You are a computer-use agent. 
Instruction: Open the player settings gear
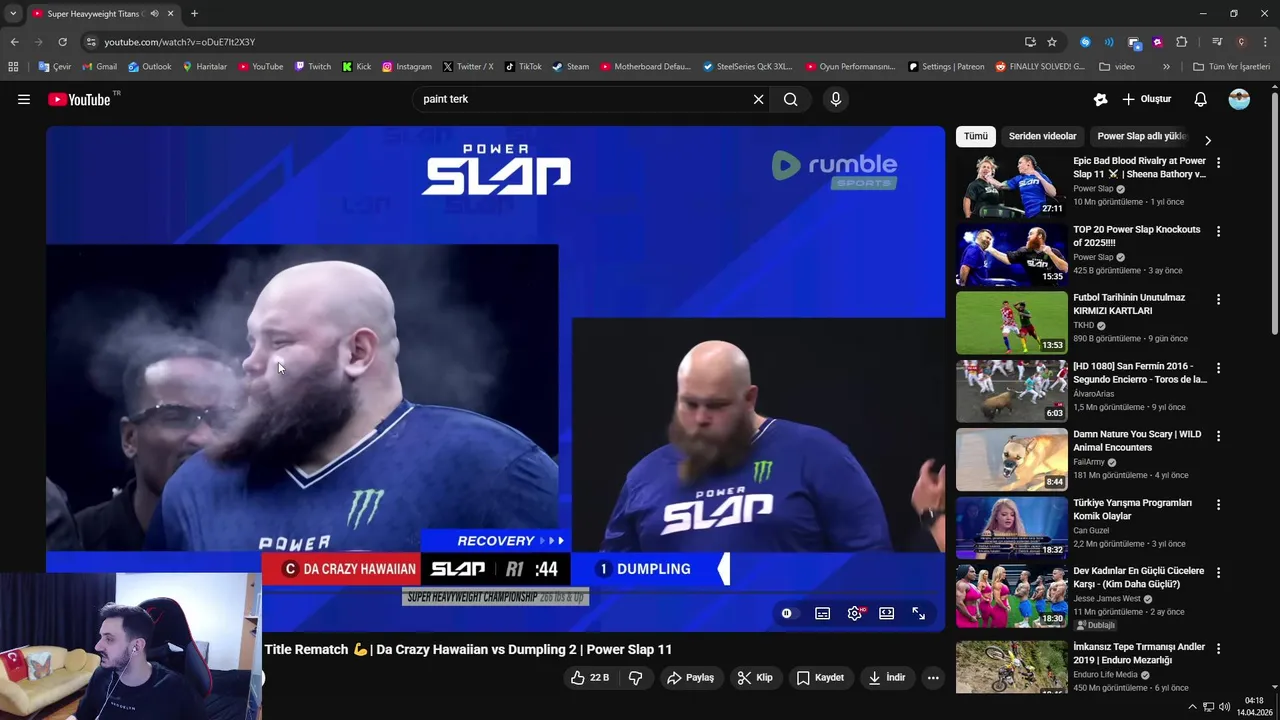click(x=855, y=613)
